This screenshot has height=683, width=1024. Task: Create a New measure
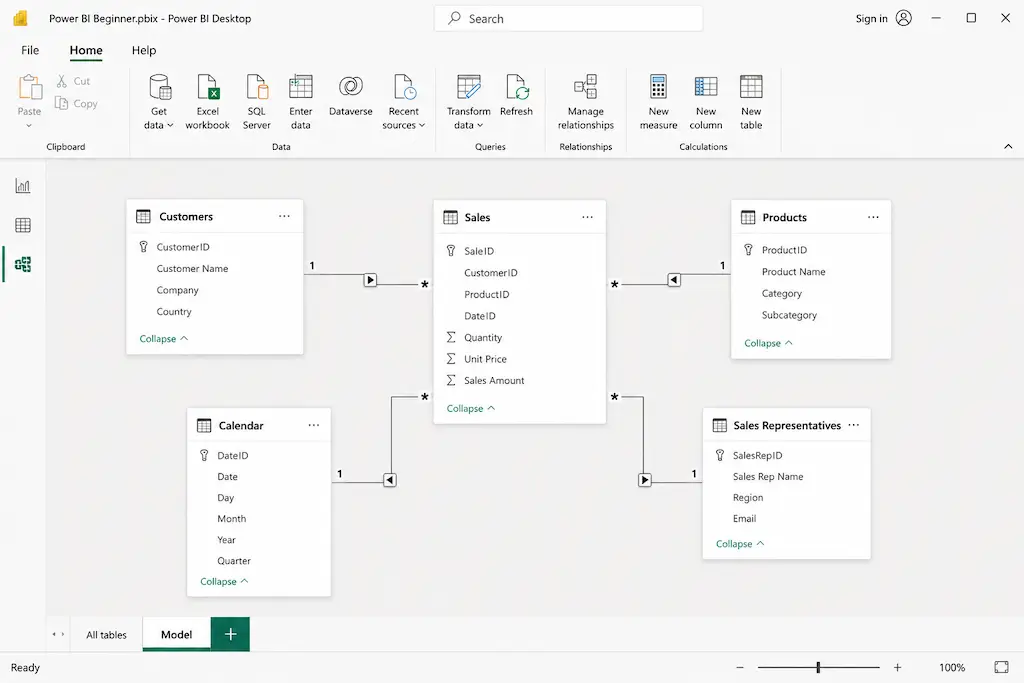(658, 102)
